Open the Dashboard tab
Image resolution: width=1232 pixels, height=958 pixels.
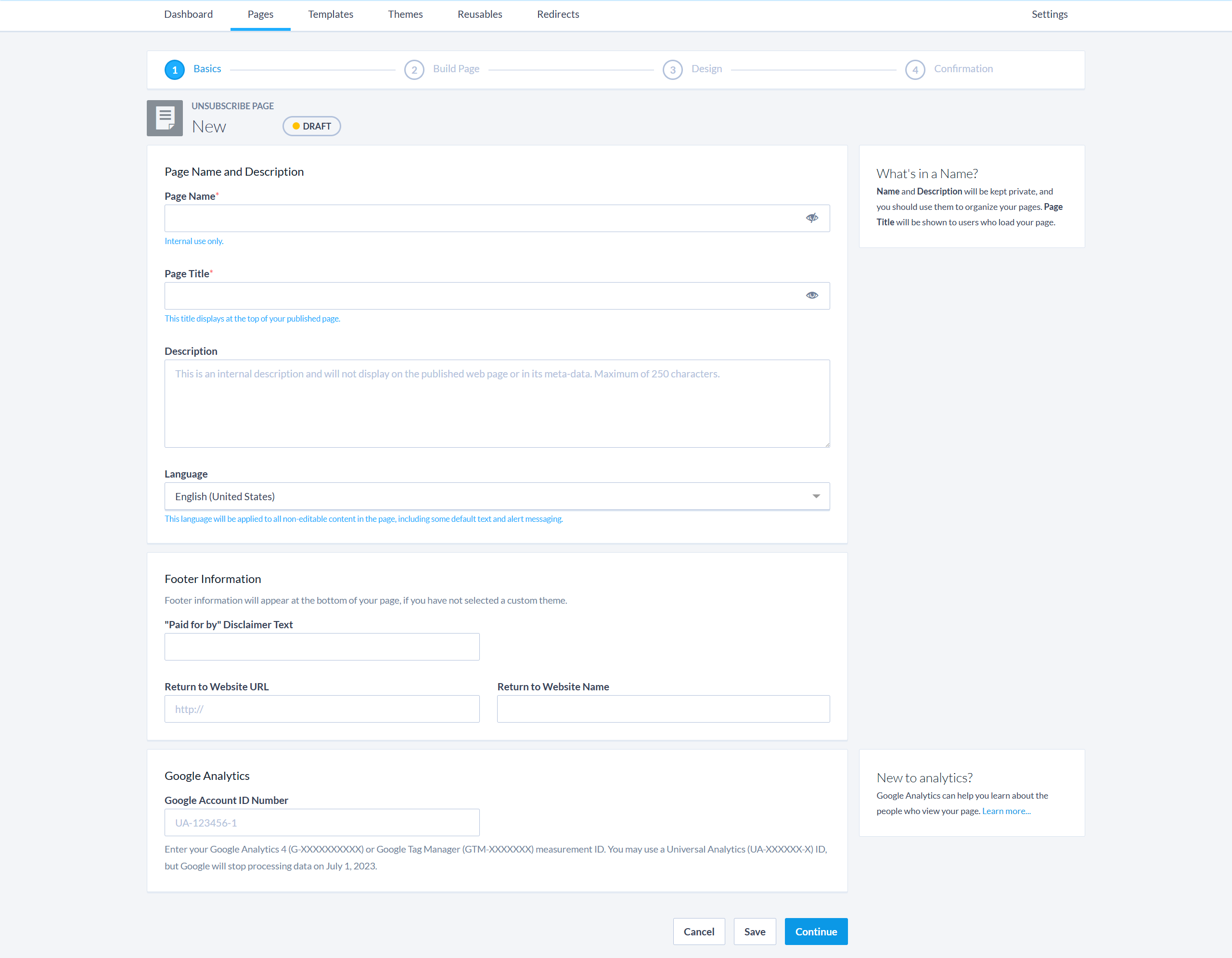(x=189, y=14)
